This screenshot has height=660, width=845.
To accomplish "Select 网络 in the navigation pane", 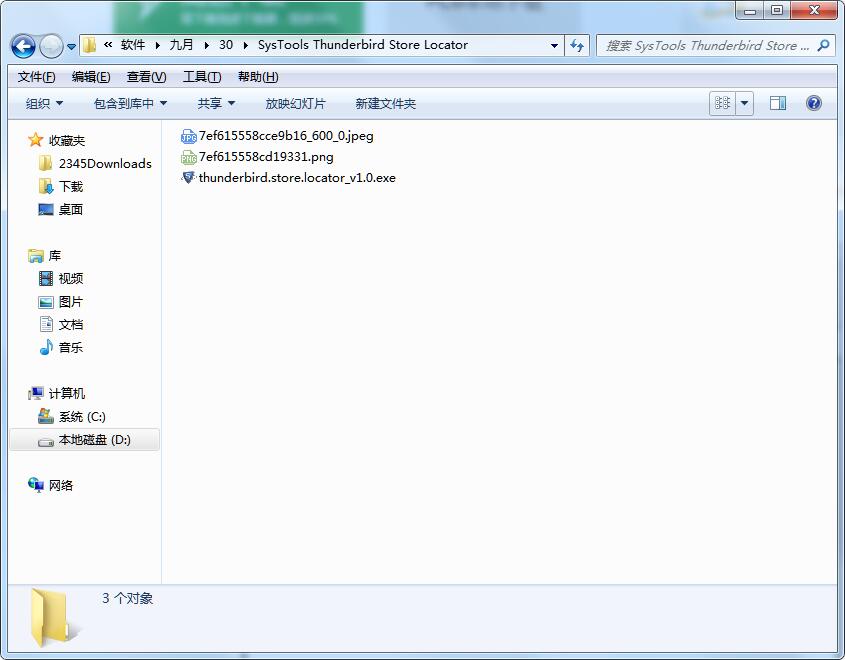I will pyautogui.click(x=61, y=485).
